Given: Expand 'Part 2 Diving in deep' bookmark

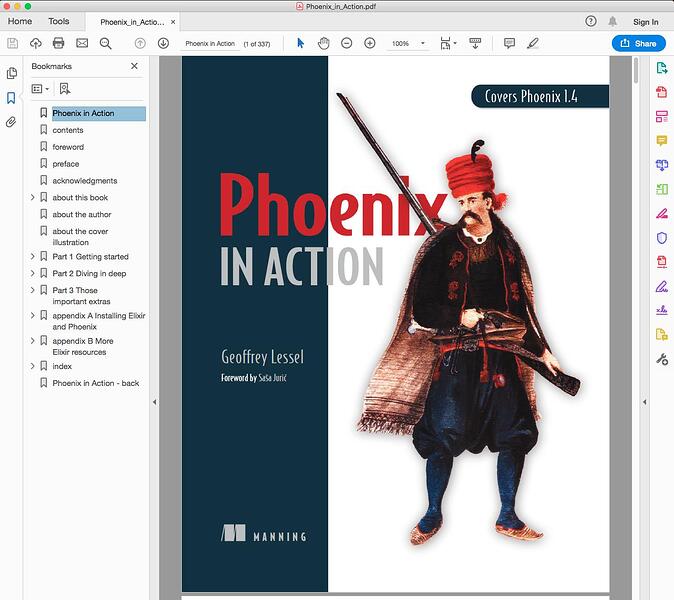Looking at the screenshot, I should click(33, 273).
